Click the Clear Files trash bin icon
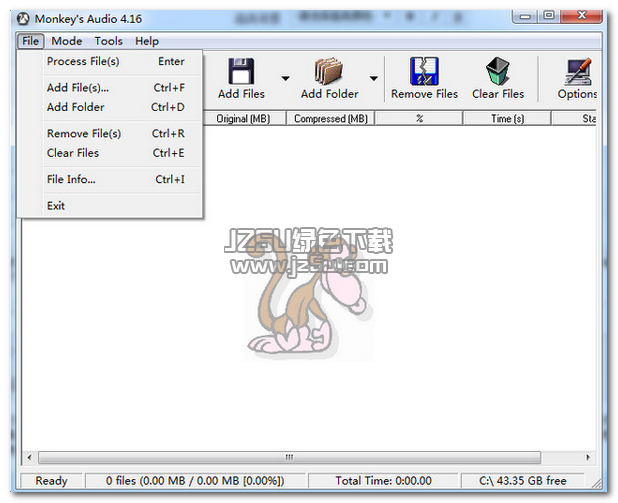The height and width of the screenshot is (503, 618). pos(498,71)
